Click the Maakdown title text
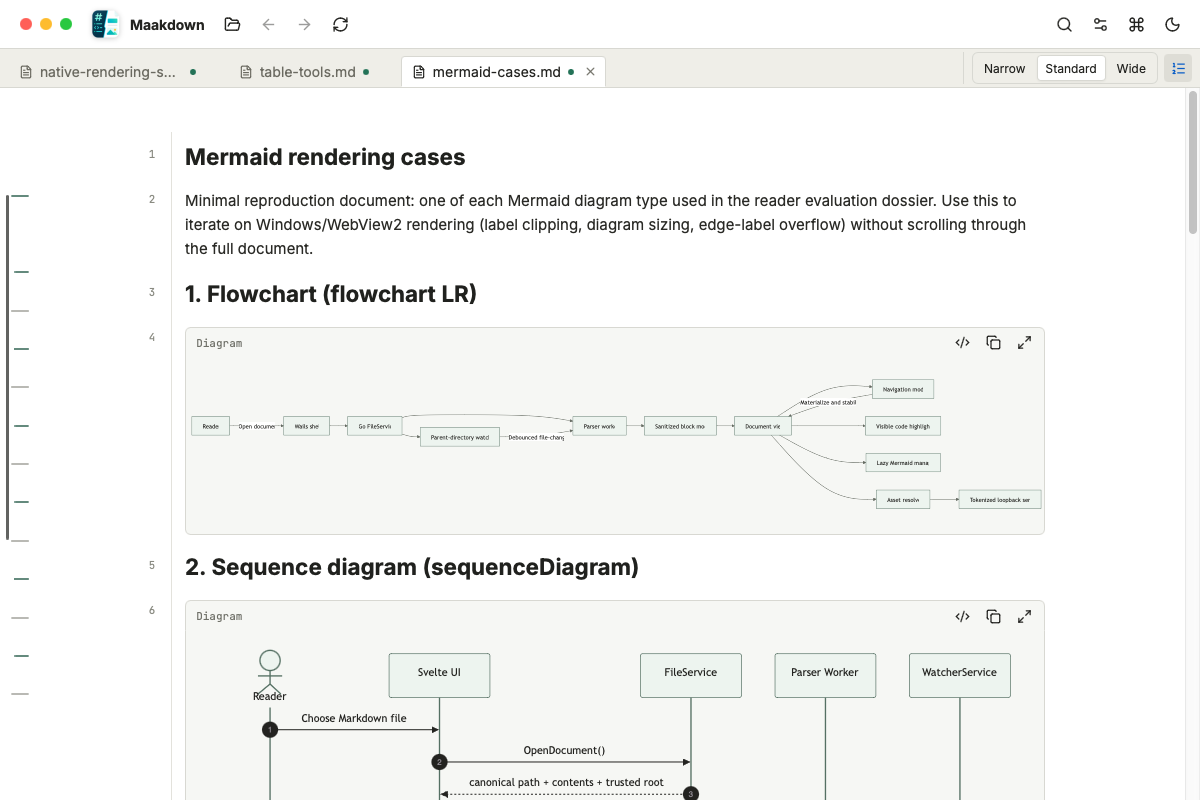 click(x=167, y=25)
